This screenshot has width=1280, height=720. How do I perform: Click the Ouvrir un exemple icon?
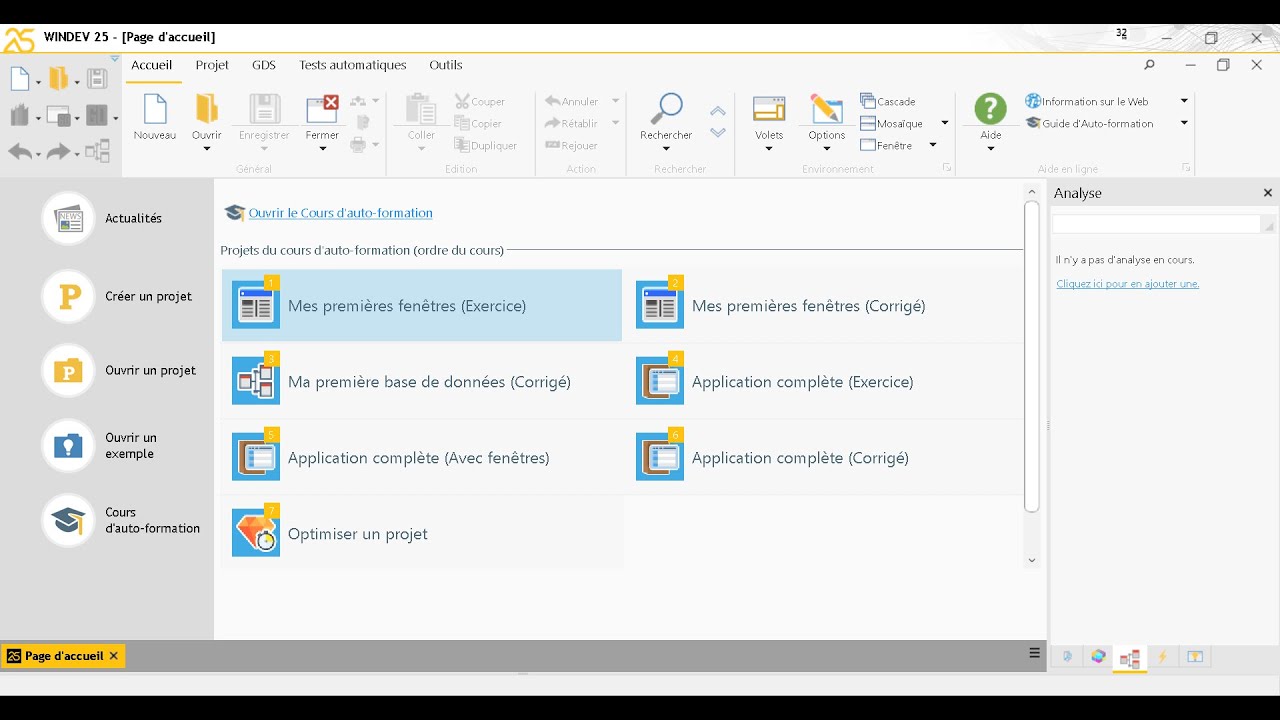point(68,445)
